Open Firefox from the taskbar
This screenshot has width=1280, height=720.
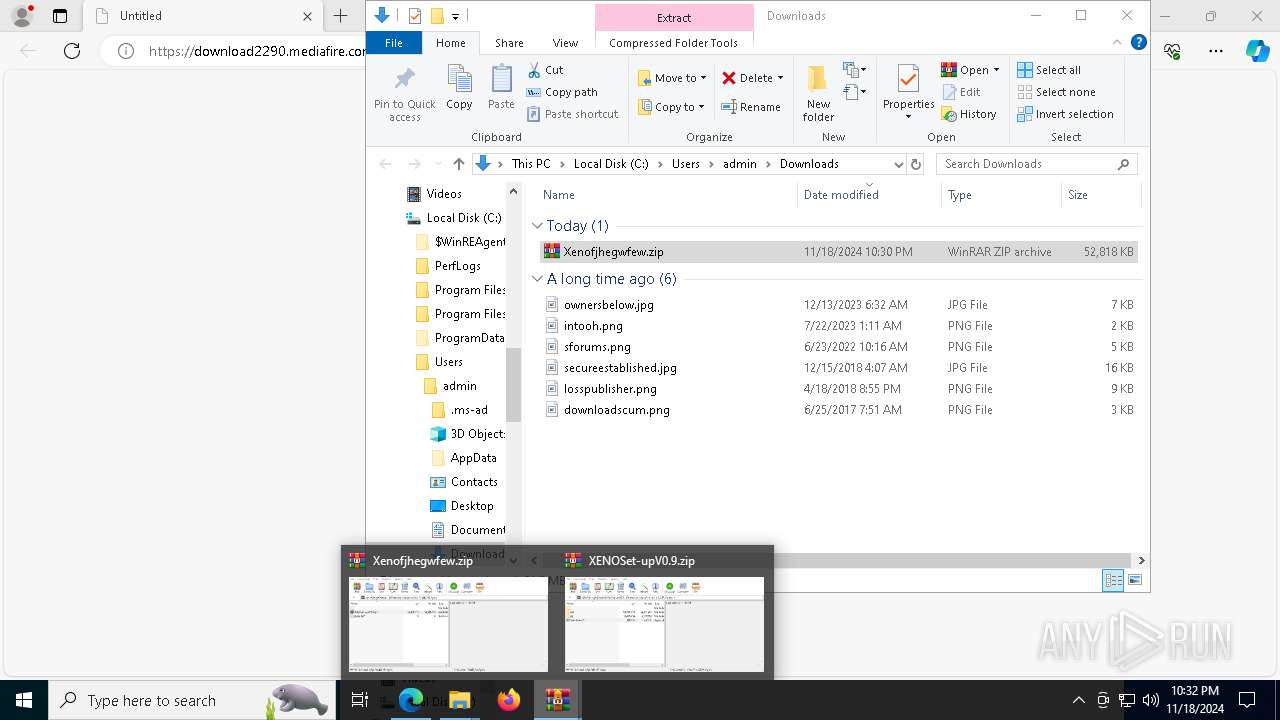point(509,700)
